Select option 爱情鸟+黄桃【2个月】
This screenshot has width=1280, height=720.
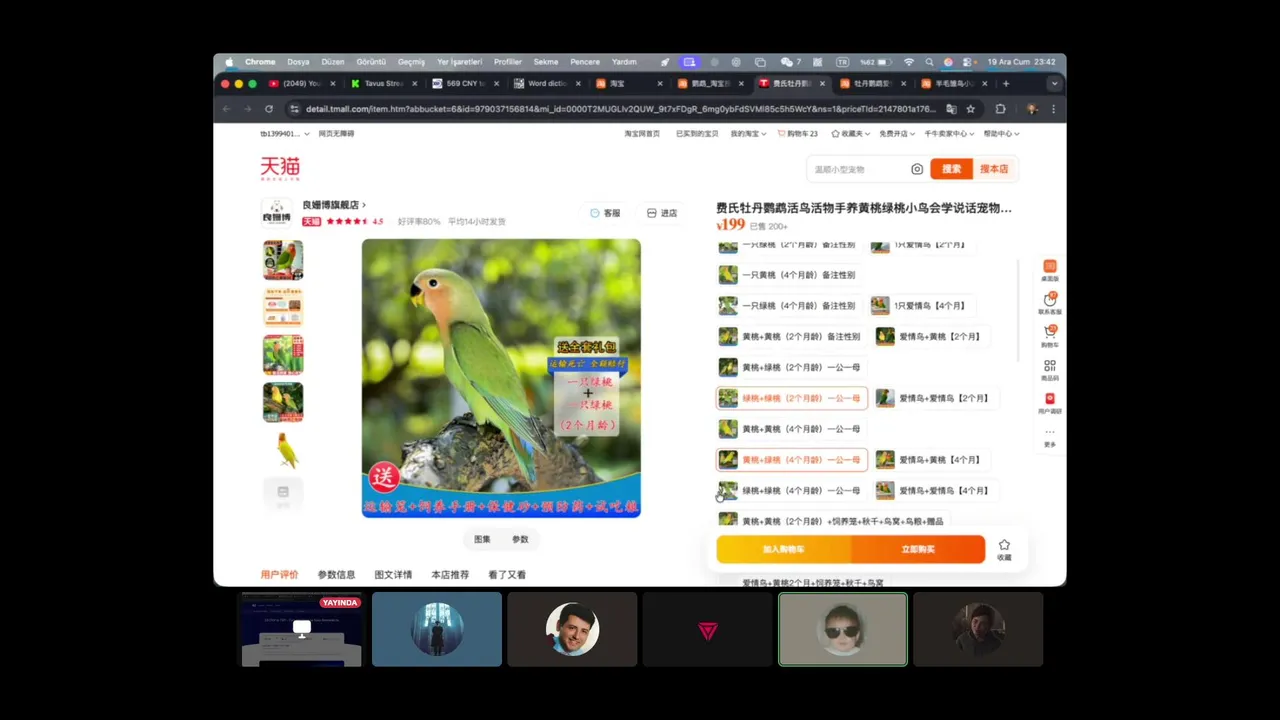coord(930,336)
